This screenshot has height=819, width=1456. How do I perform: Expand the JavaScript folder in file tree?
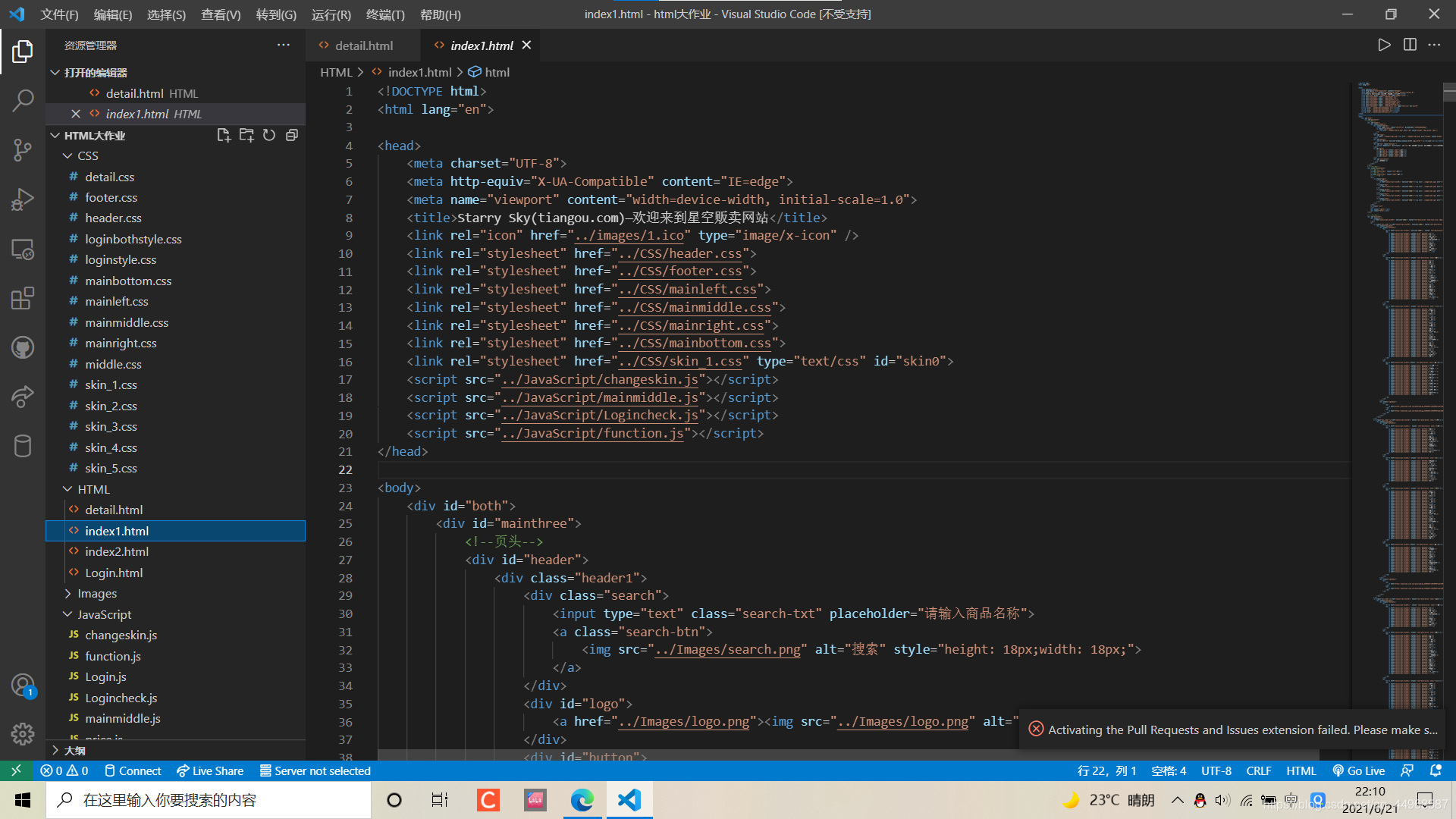(67, 614)
